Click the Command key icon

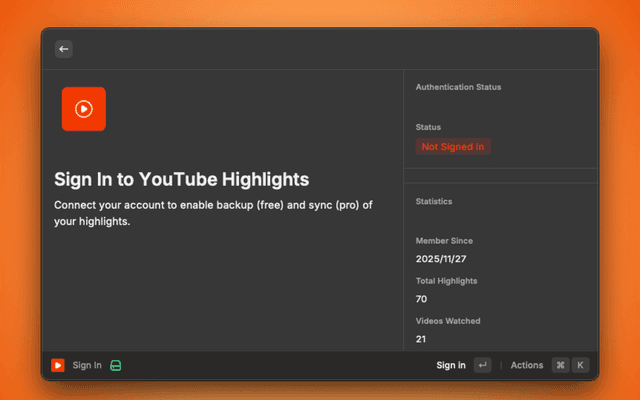point(560,365)
